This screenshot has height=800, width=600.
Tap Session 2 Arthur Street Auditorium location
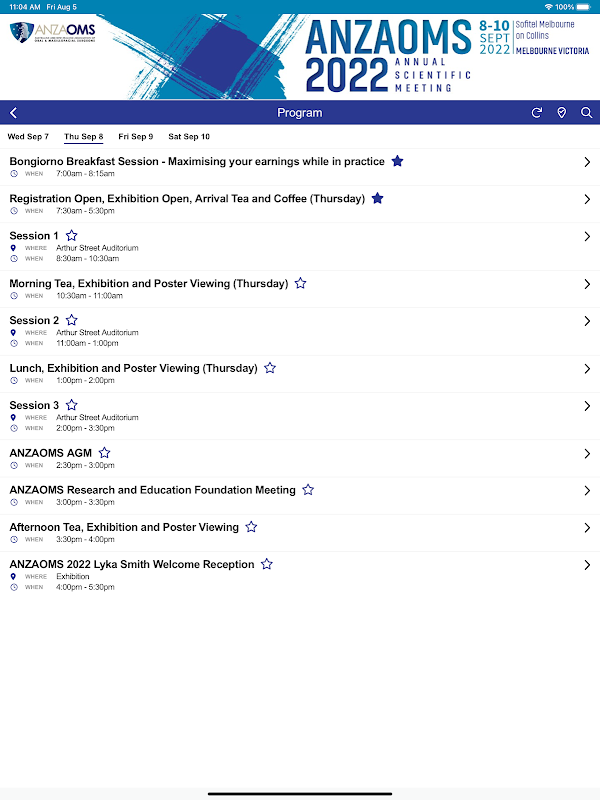point(97,333)
